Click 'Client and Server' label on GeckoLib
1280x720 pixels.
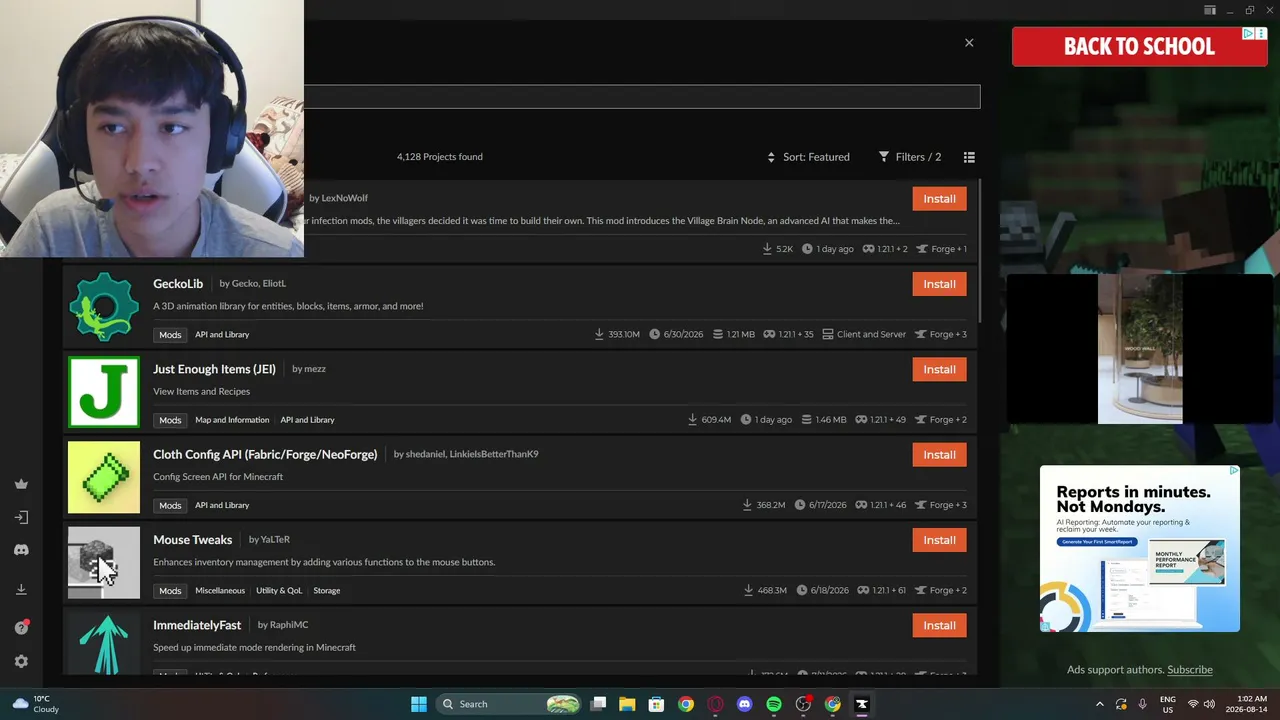coord(871,335)
